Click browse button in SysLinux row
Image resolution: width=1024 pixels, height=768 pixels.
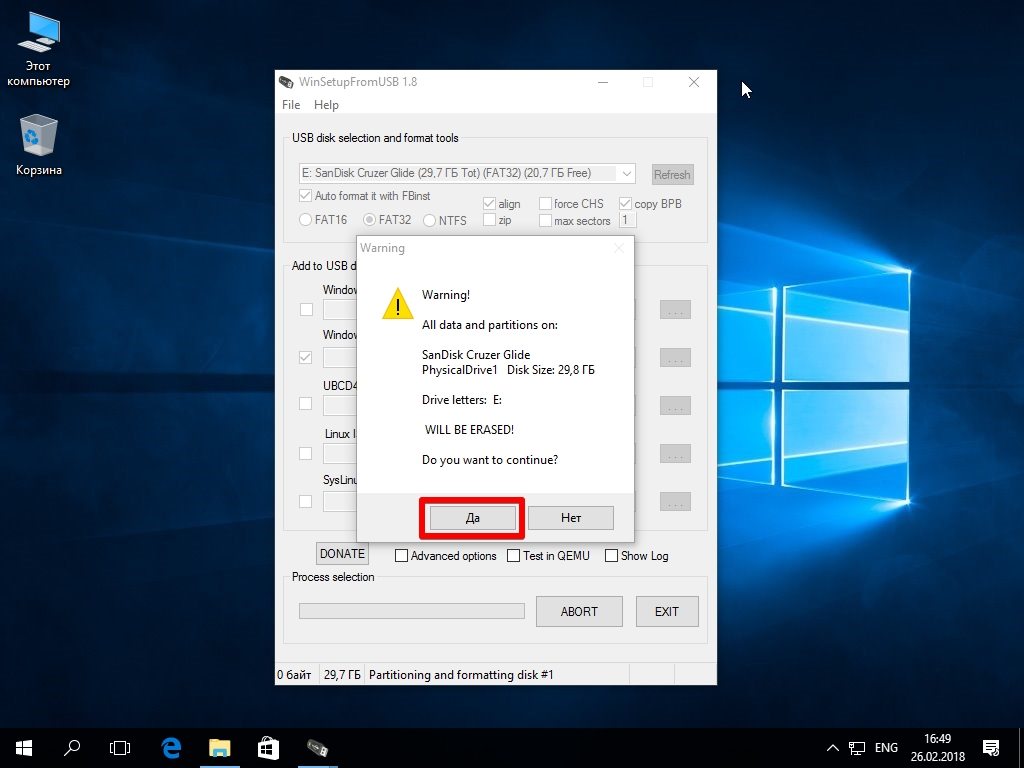click(675, 502)
